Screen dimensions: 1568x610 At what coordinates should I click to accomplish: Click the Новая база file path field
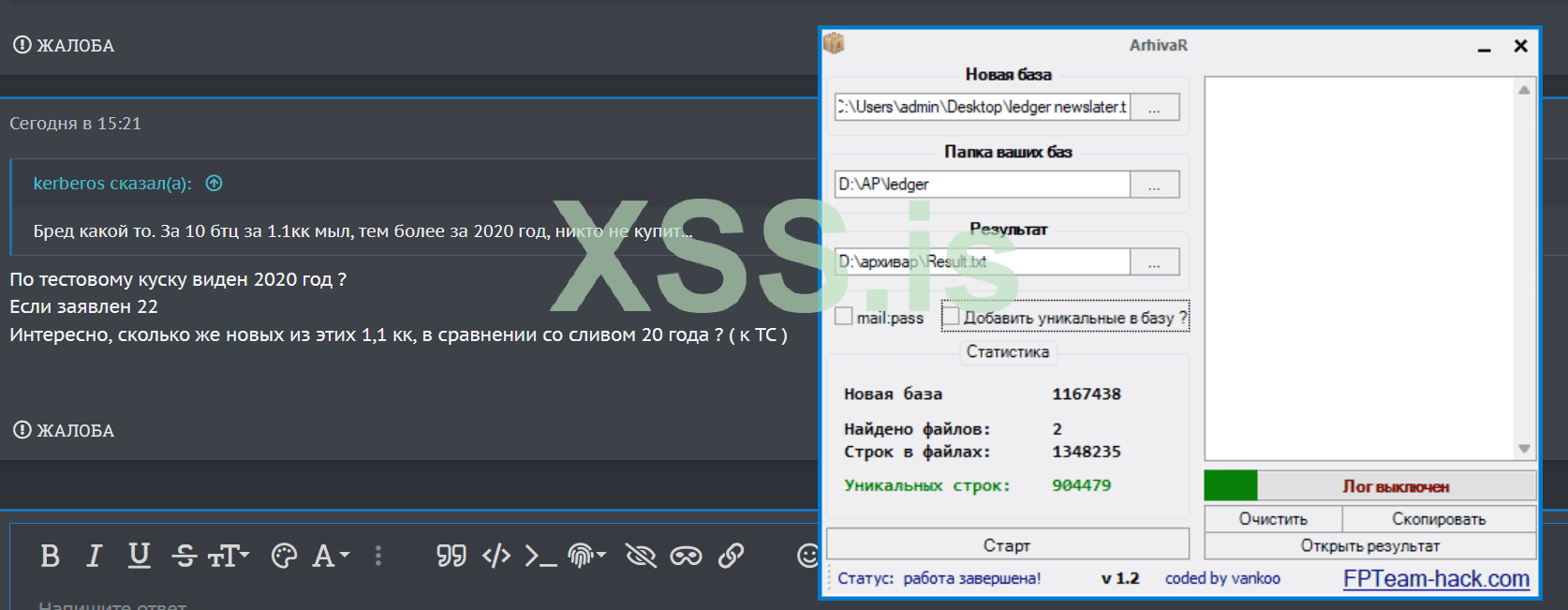[983, 107]
